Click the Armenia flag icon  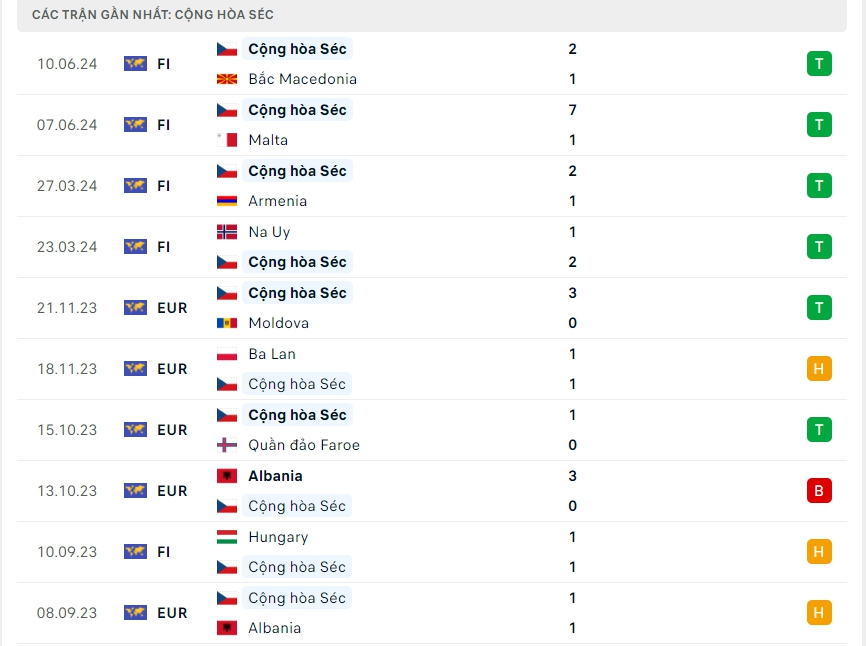point(227,201)
